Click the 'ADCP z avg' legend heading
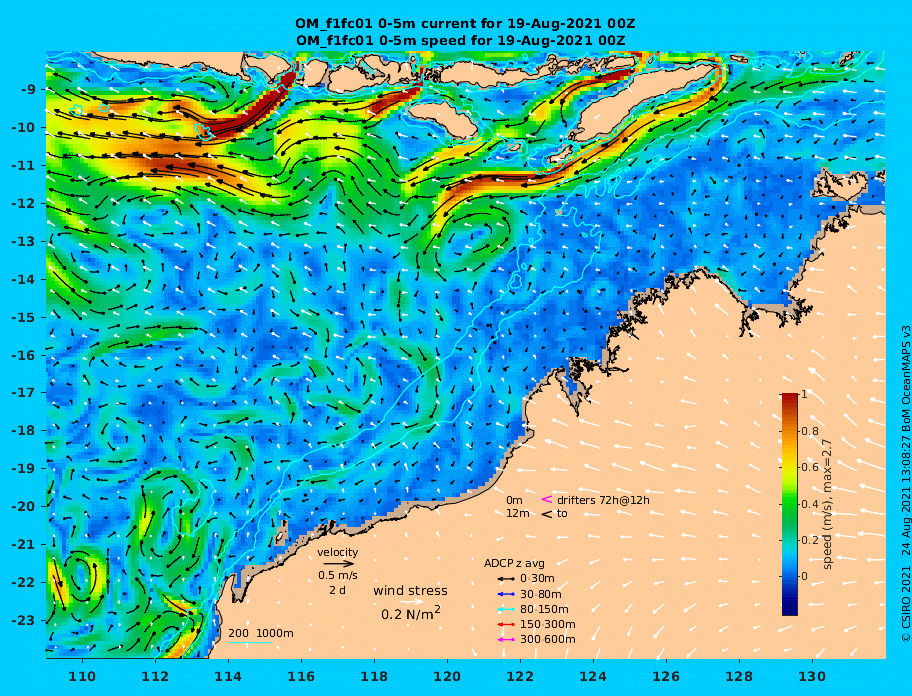The image size is (912, 696). (514, 563)
